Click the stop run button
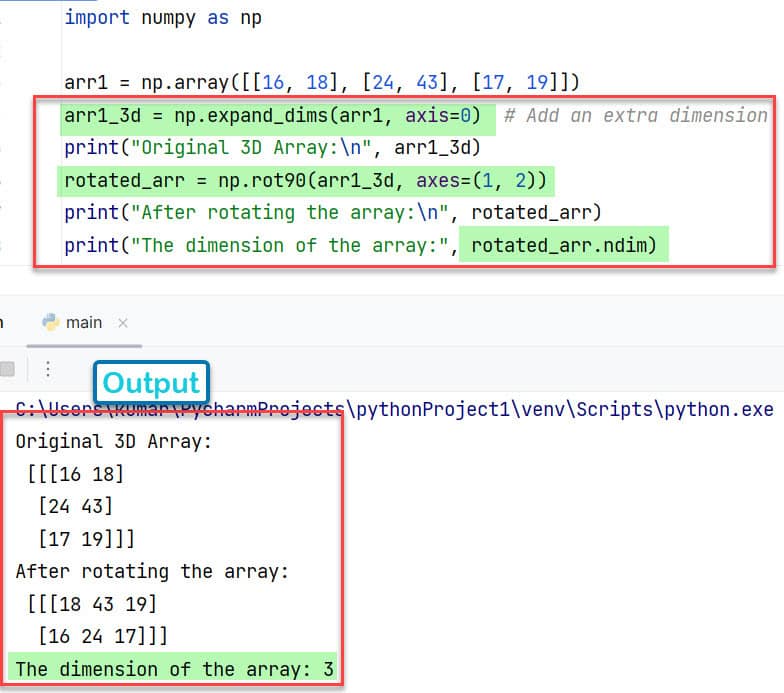The image size is (784, 693). [x=6, y=369]
